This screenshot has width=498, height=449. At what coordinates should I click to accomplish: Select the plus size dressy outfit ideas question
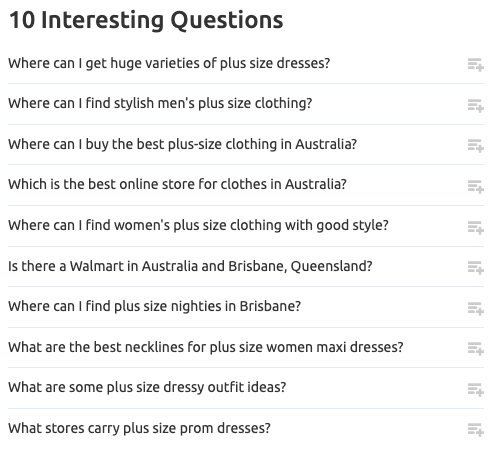(x=147, y=387)
